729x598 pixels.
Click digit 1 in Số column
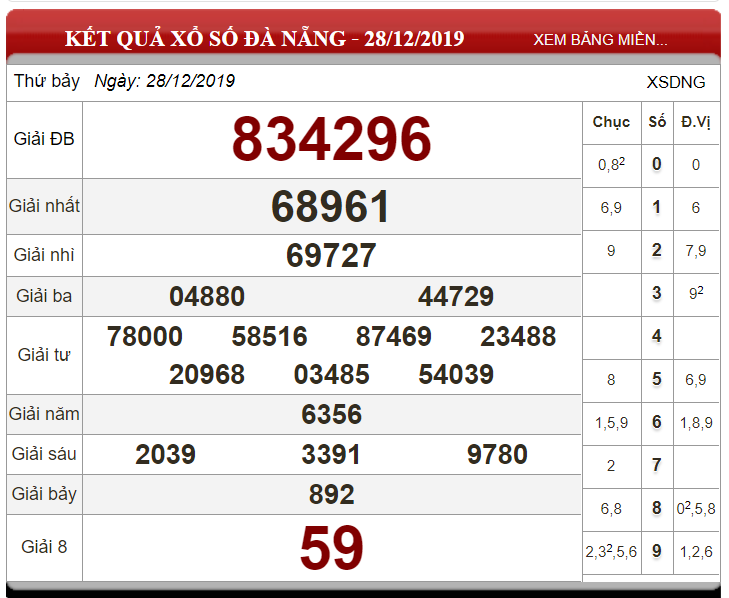[x=656, y=207]
